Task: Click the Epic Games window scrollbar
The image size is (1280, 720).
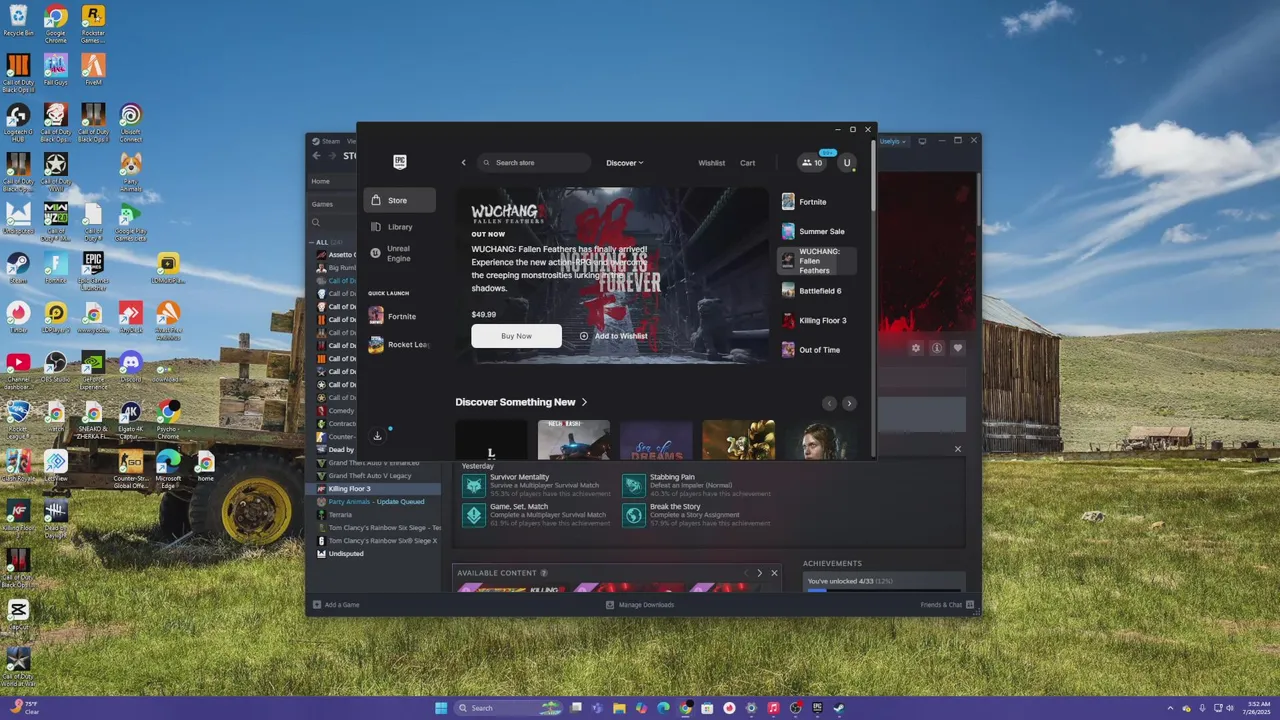Action: pos(874,176)
